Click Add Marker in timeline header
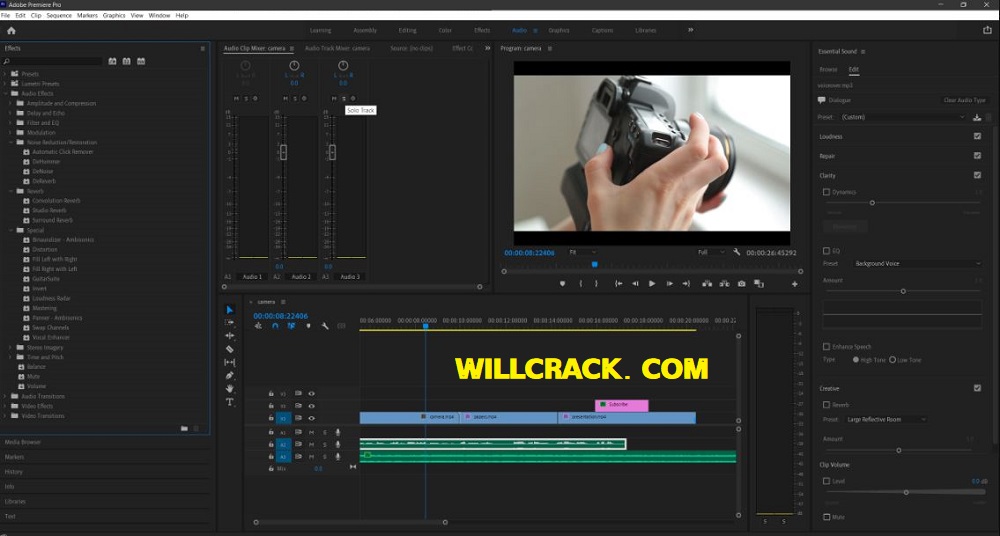The image size is (1000, 536). [x=308, y=326]
